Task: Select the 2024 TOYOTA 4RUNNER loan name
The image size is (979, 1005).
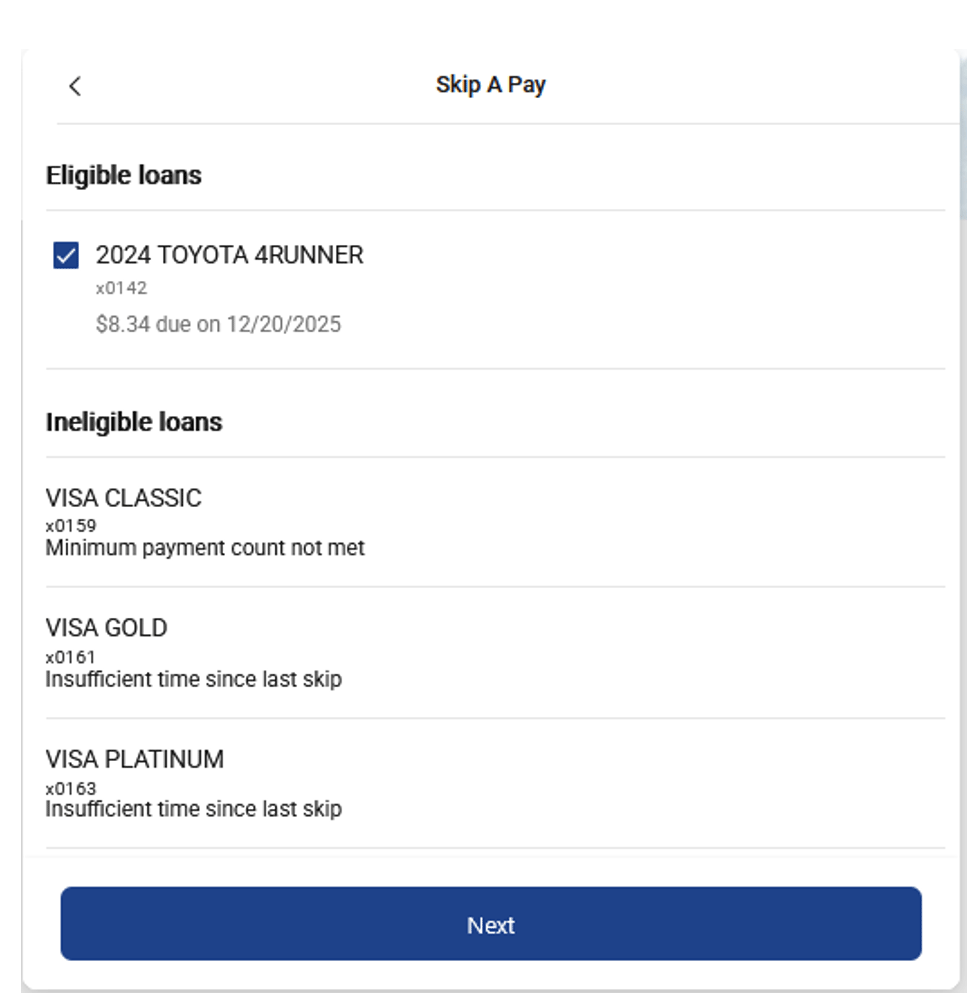Action: (230, 256)
